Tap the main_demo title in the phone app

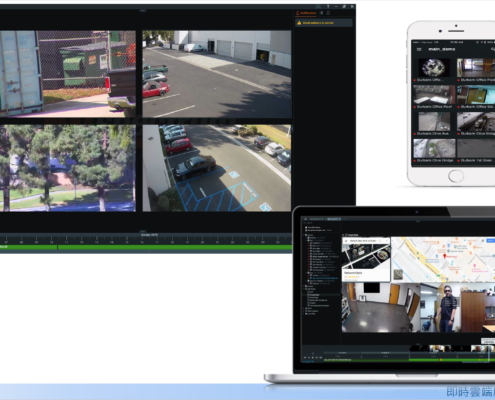coord(441,49)
